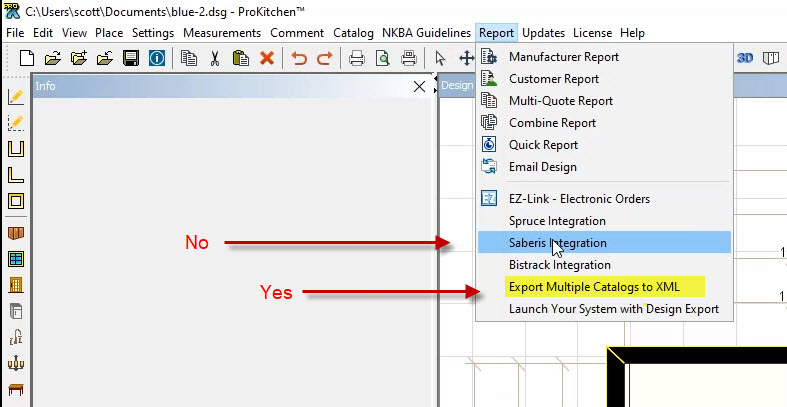Open the Catalog menu
787x407 pixels.
pos(353,33)
